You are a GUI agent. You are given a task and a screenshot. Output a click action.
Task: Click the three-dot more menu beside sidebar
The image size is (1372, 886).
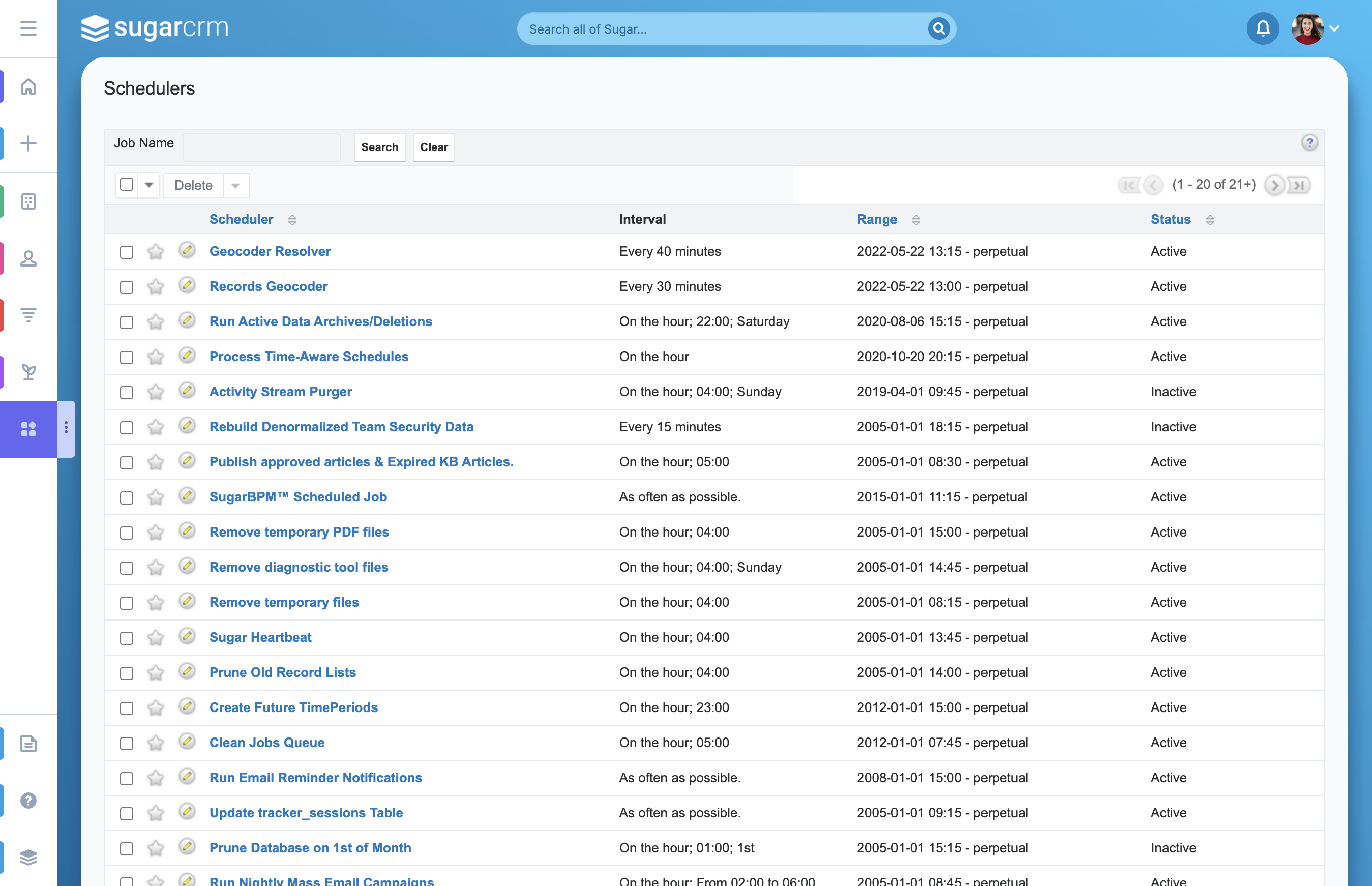66,427
